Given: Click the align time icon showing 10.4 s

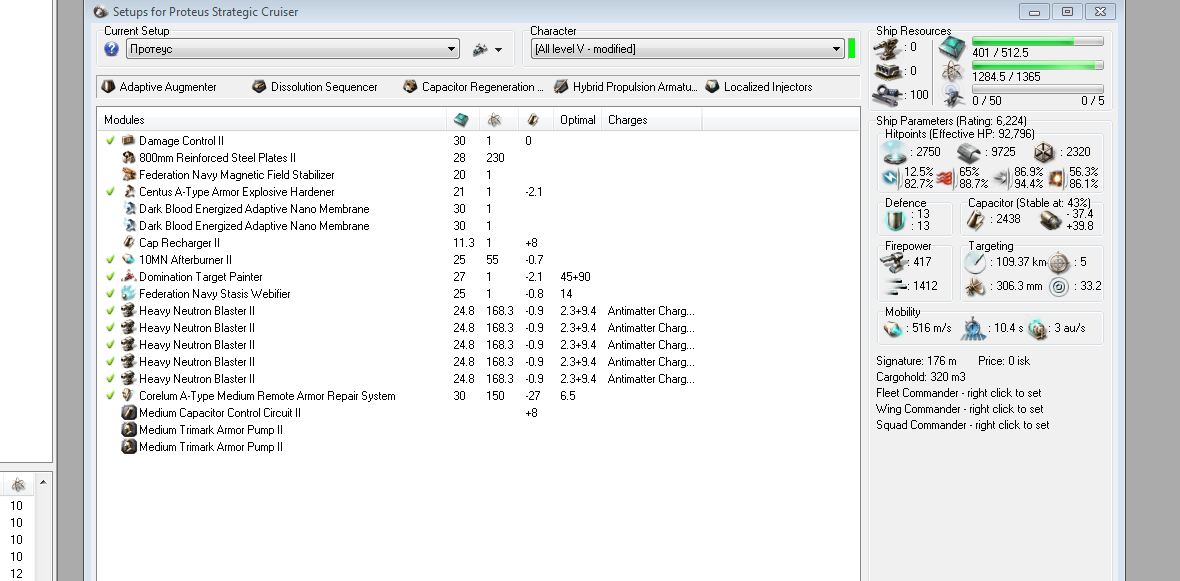Looking at the screenshot, I should click(x=974, y=328).
